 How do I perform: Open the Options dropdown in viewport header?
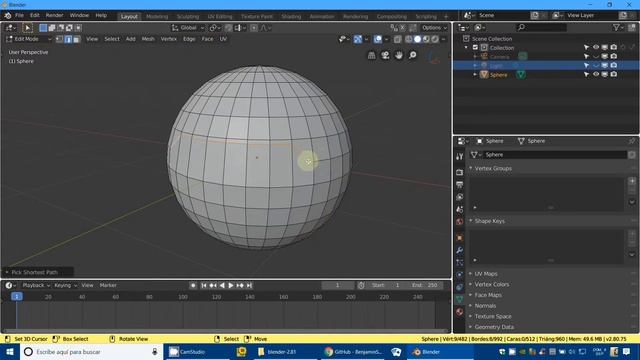[x=435, y=28]
